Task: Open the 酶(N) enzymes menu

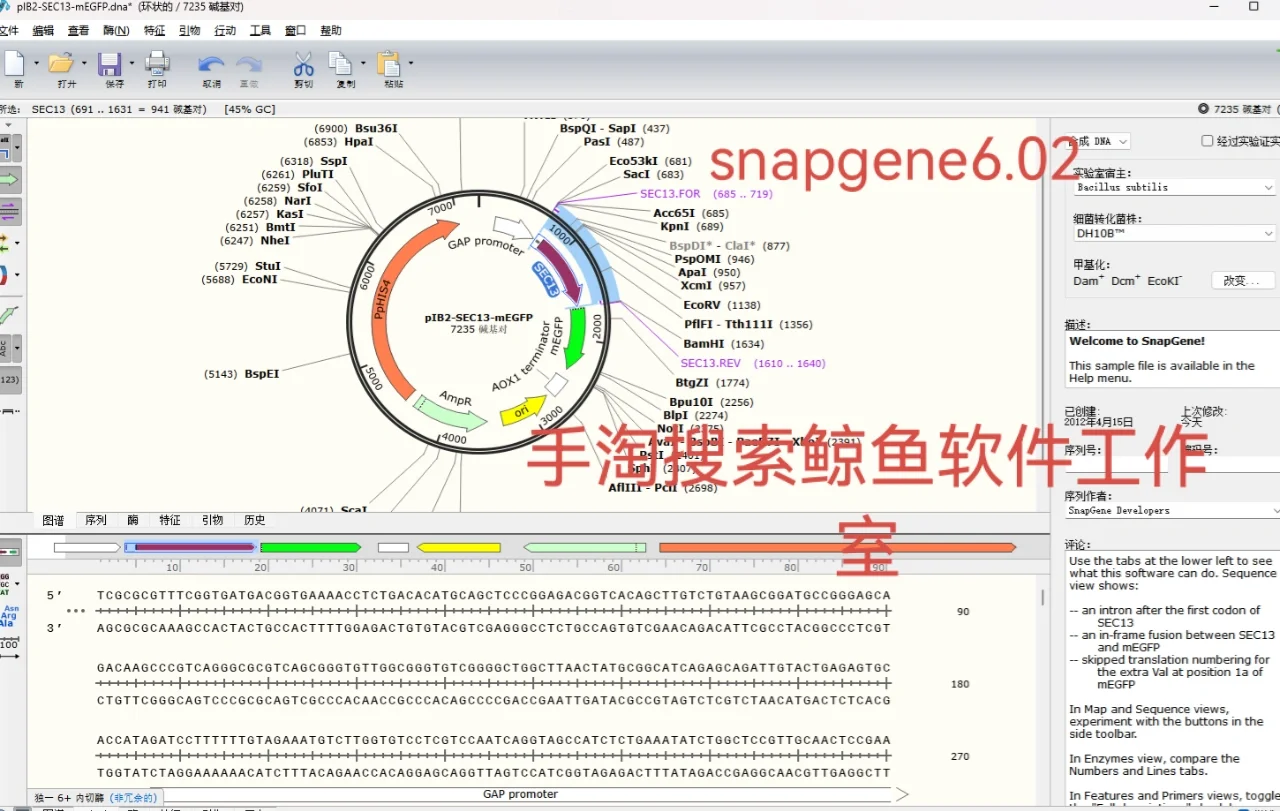Action: pos(116,31)
